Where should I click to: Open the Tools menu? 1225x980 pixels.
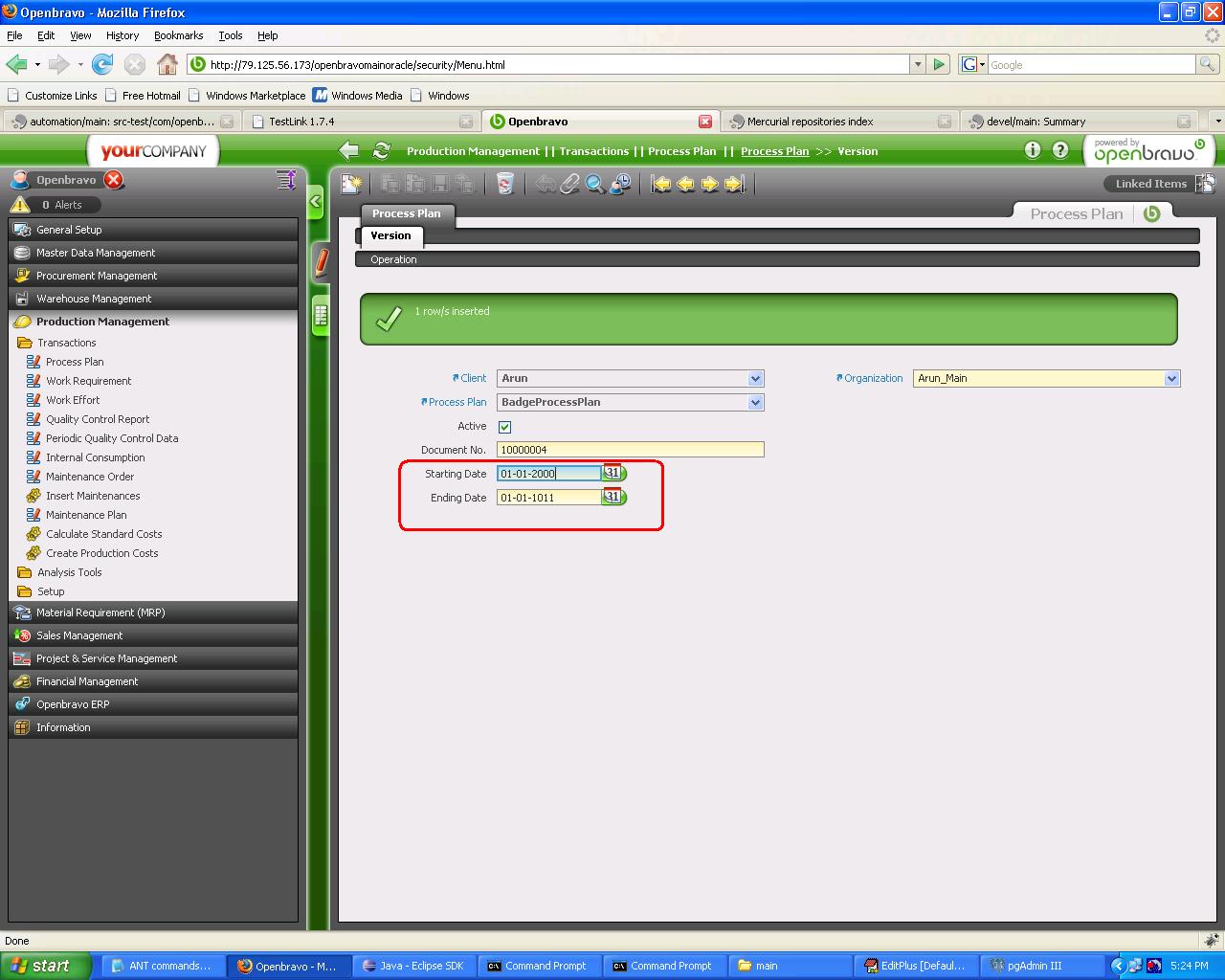coord(231,35)
